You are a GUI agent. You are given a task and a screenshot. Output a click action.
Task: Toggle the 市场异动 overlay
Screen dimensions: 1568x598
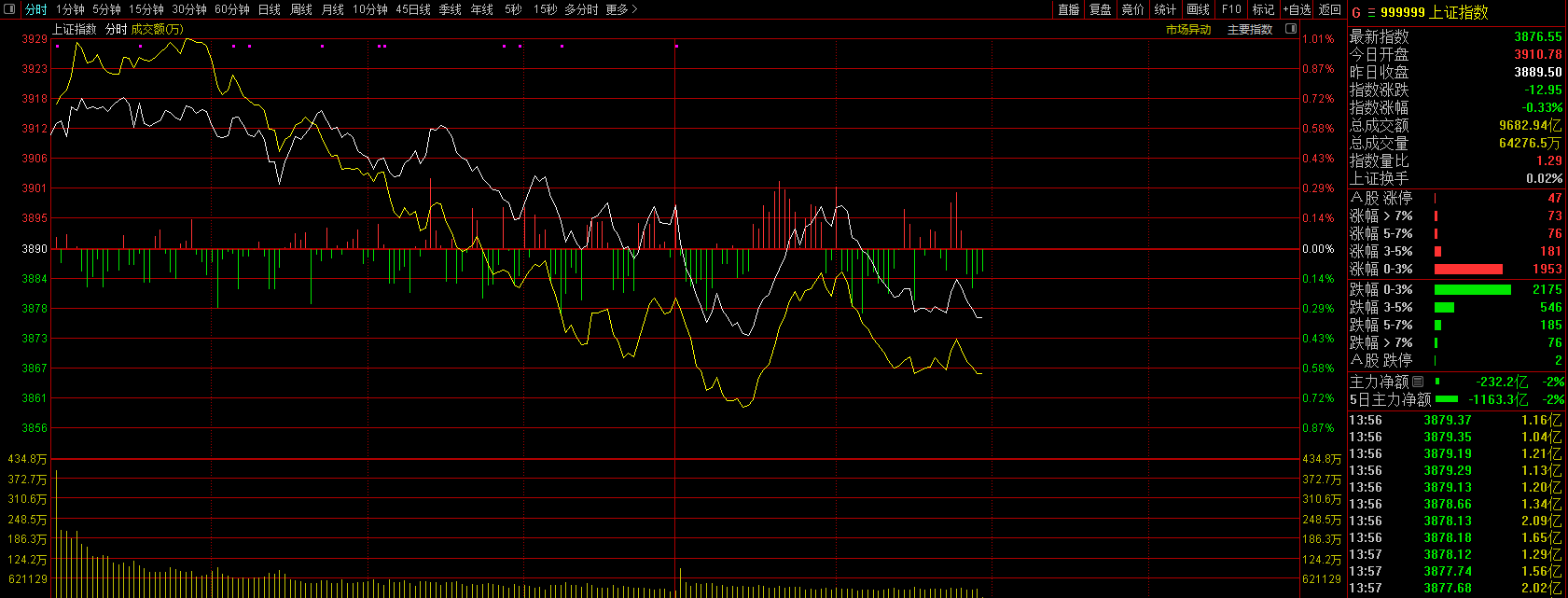(x=1188, y=30)
